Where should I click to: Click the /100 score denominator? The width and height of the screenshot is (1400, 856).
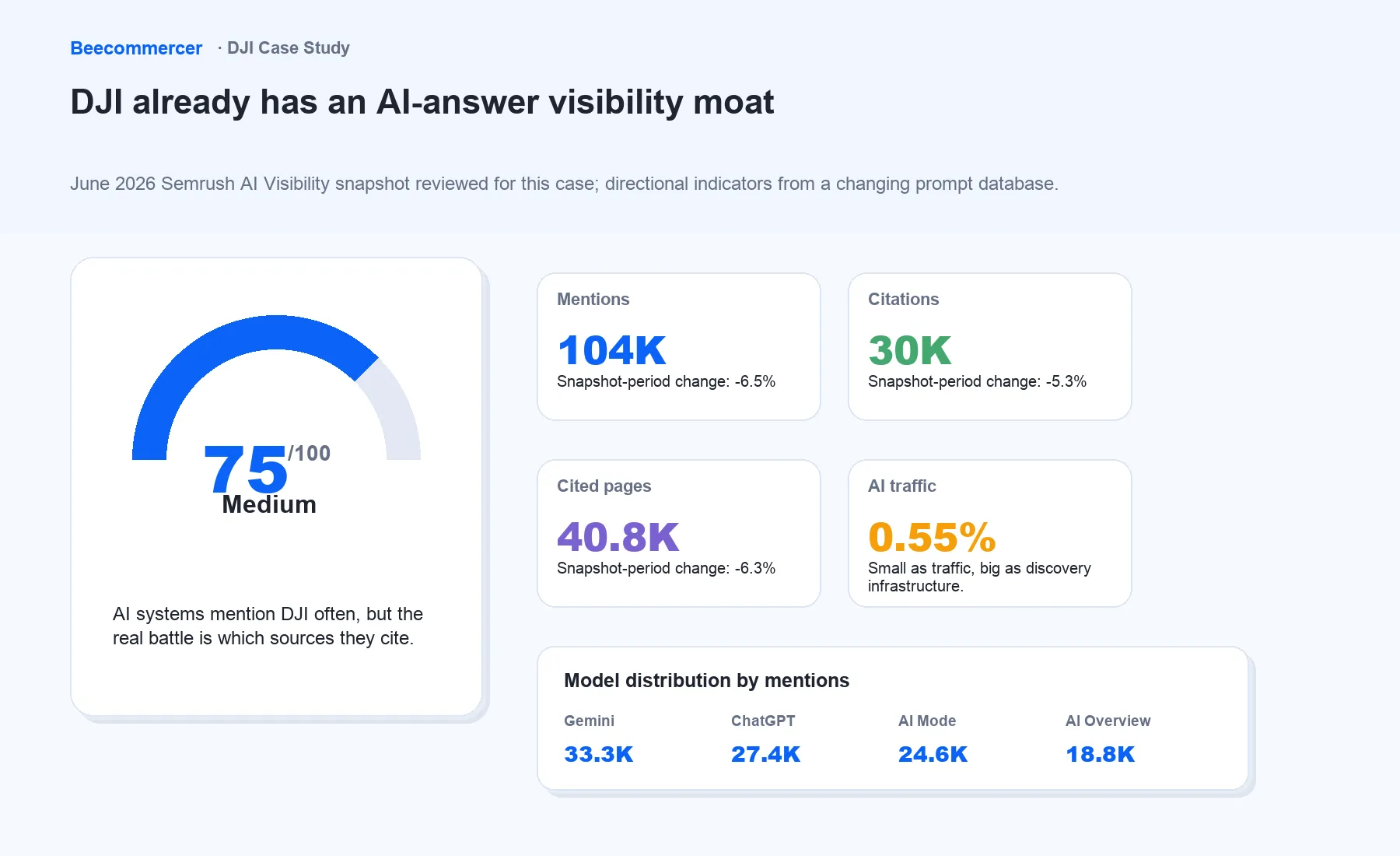[310, 453]
